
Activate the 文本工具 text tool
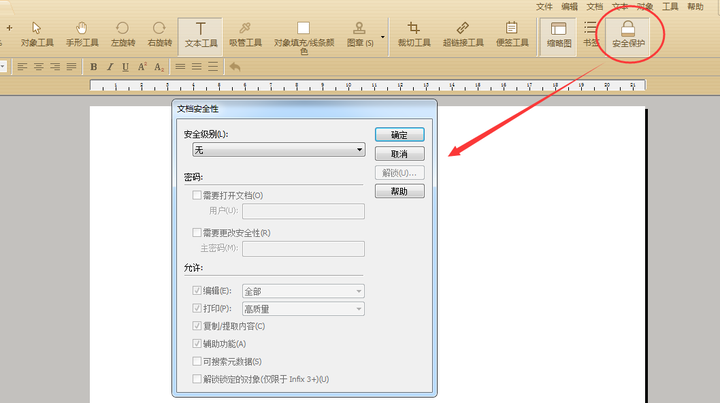tap(201, 36)
